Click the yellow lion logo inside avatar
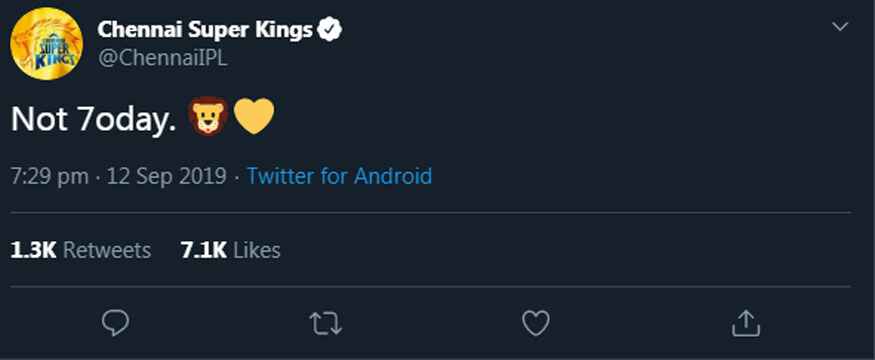875x360 pixels. 47,45
